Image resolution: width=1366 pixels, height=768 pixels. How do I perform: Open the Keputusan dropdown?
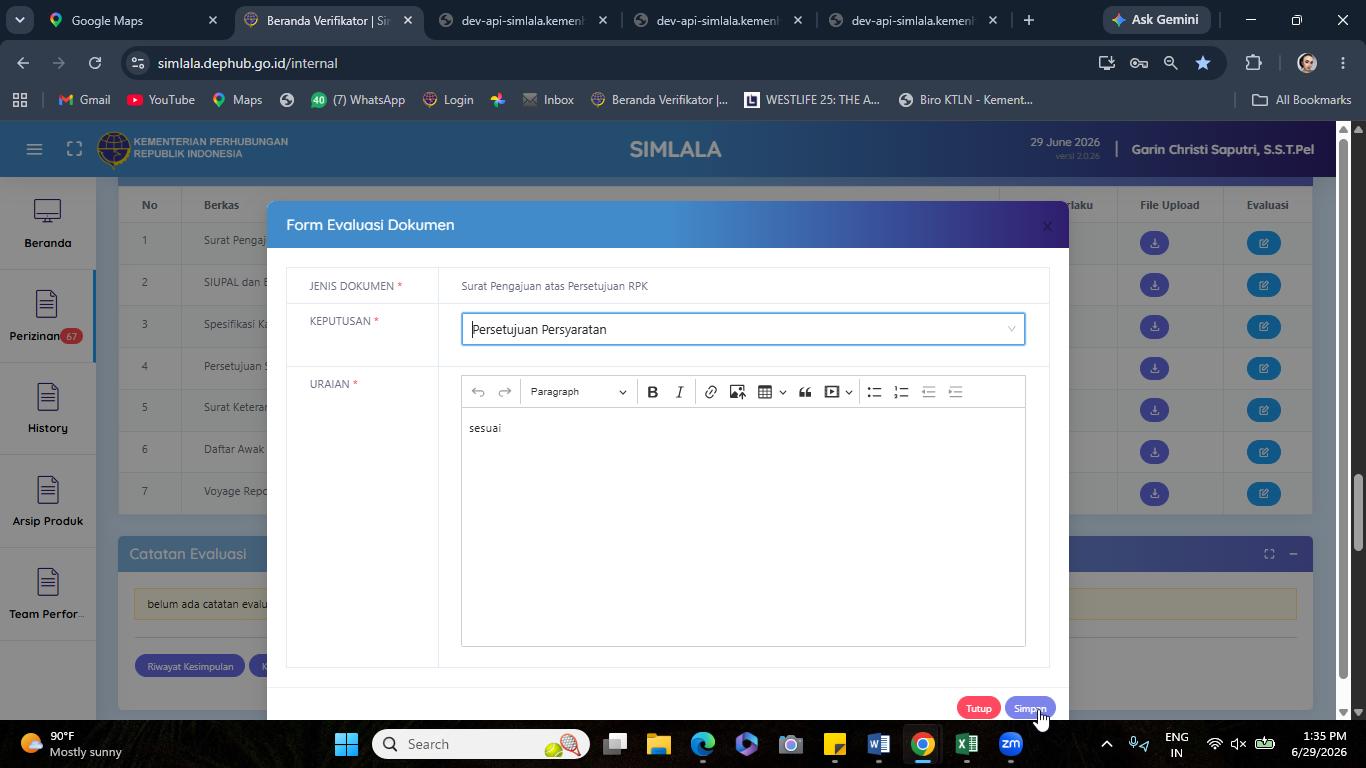[743, 329]
